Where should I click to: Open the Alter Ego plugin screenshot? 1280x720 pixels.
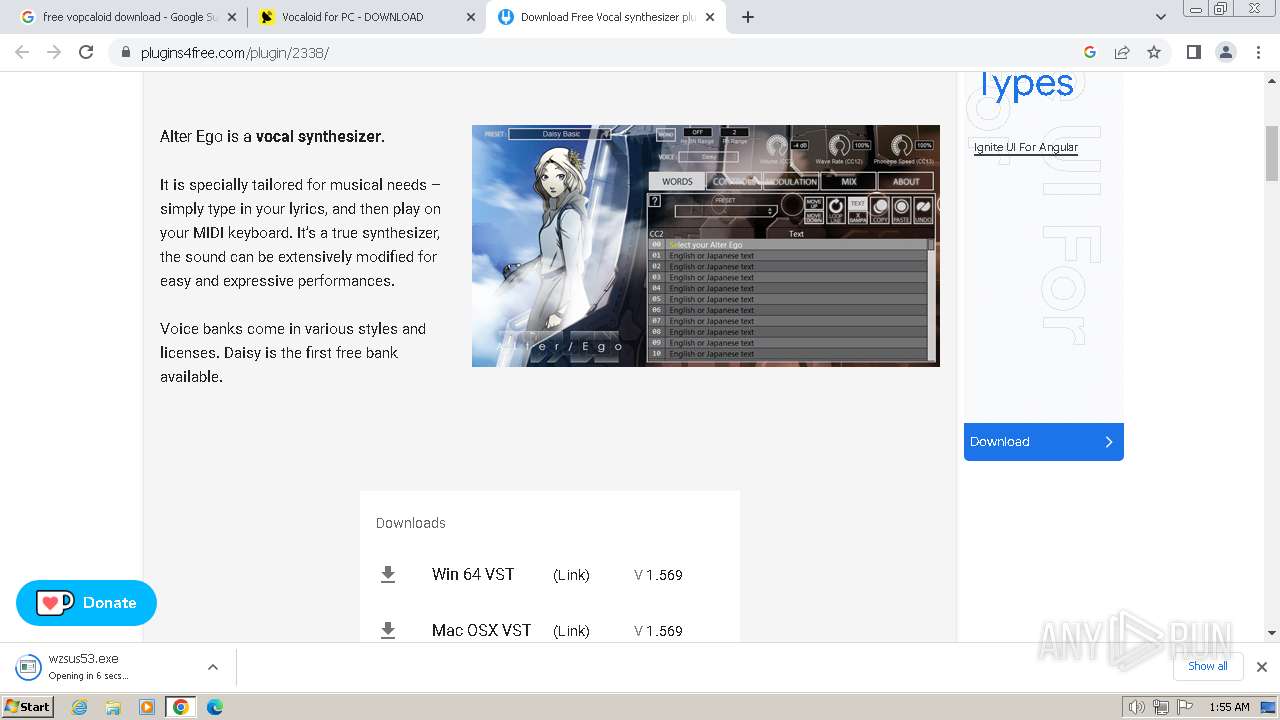pyautogui.click(x=705, y=245)
